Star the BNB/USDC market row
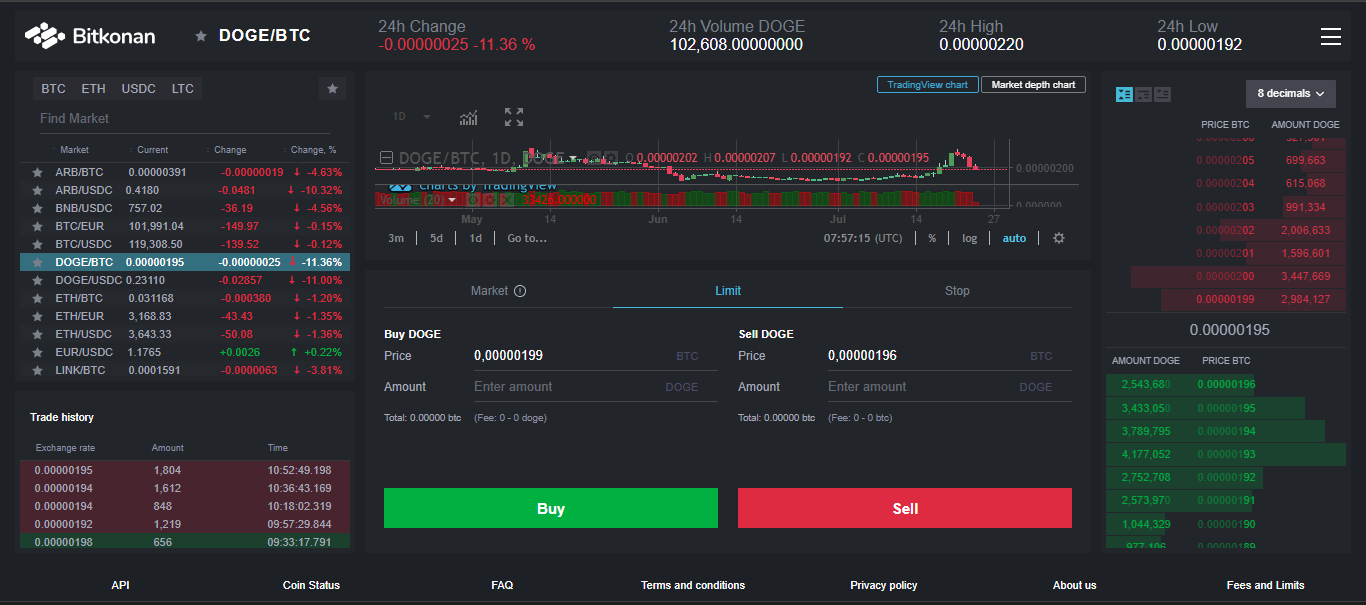Image resolution: width=1366 pixels, height=605 pixels. (x=37, y=208)
